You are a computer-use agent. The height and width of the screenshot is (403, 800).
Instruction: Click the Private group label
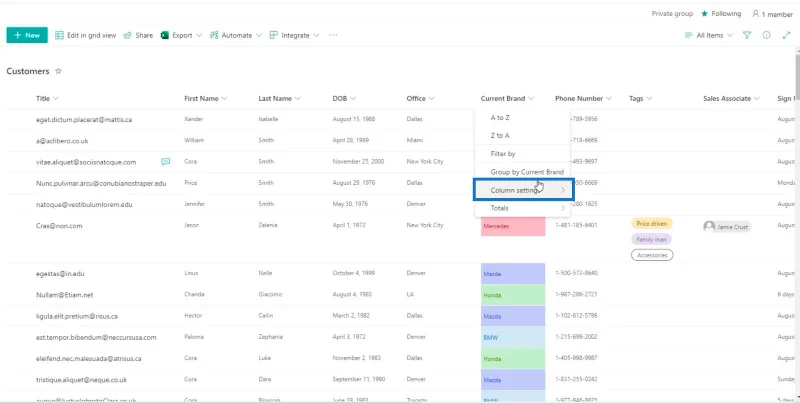point(672,14)
